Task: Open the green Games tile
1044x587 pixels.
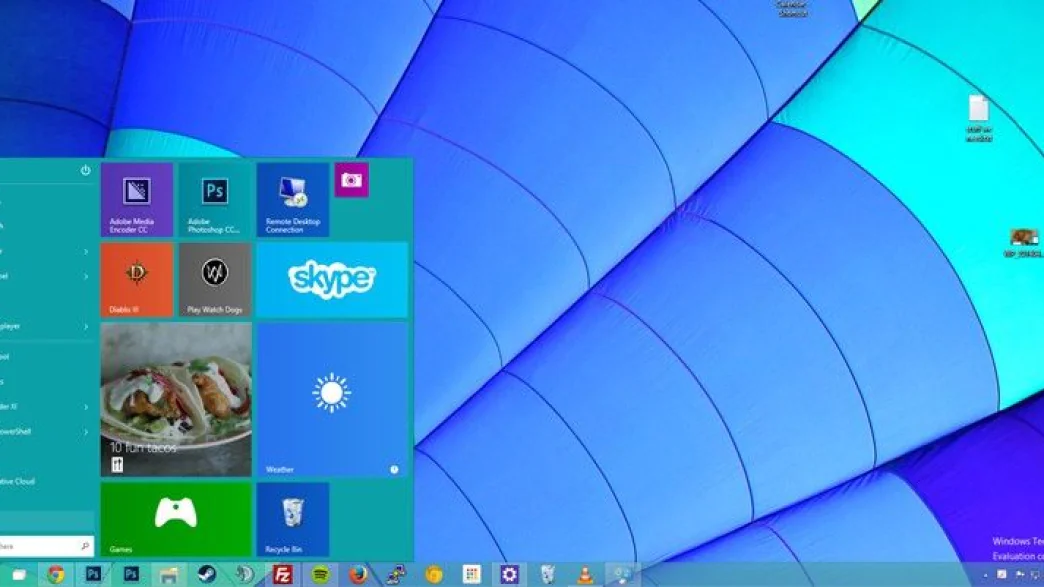Action: pyautogui.click(x=176, y=519)
